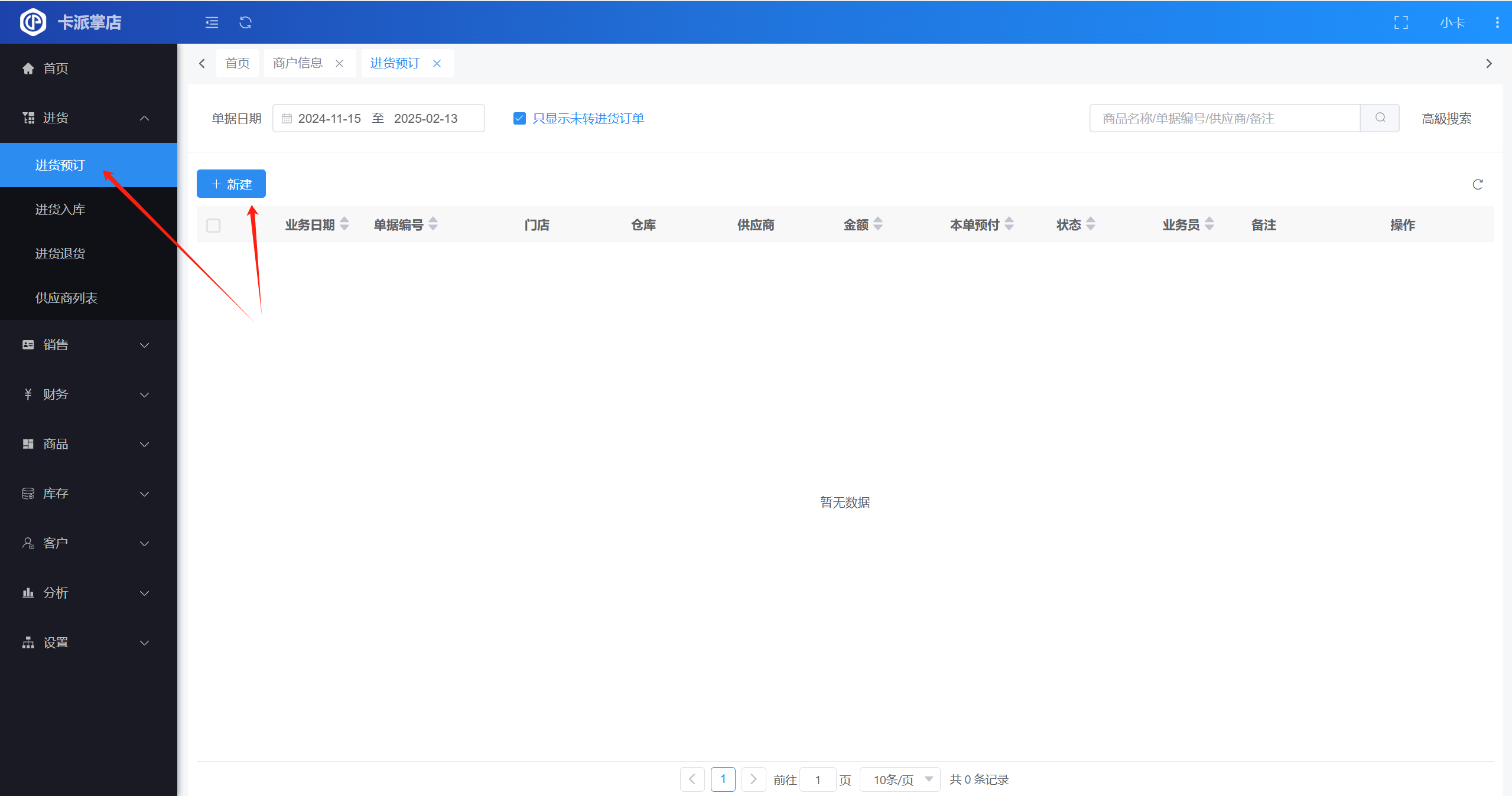Click the calendar icon in date range
The image size is (1512, 796).
click(287, 119)
